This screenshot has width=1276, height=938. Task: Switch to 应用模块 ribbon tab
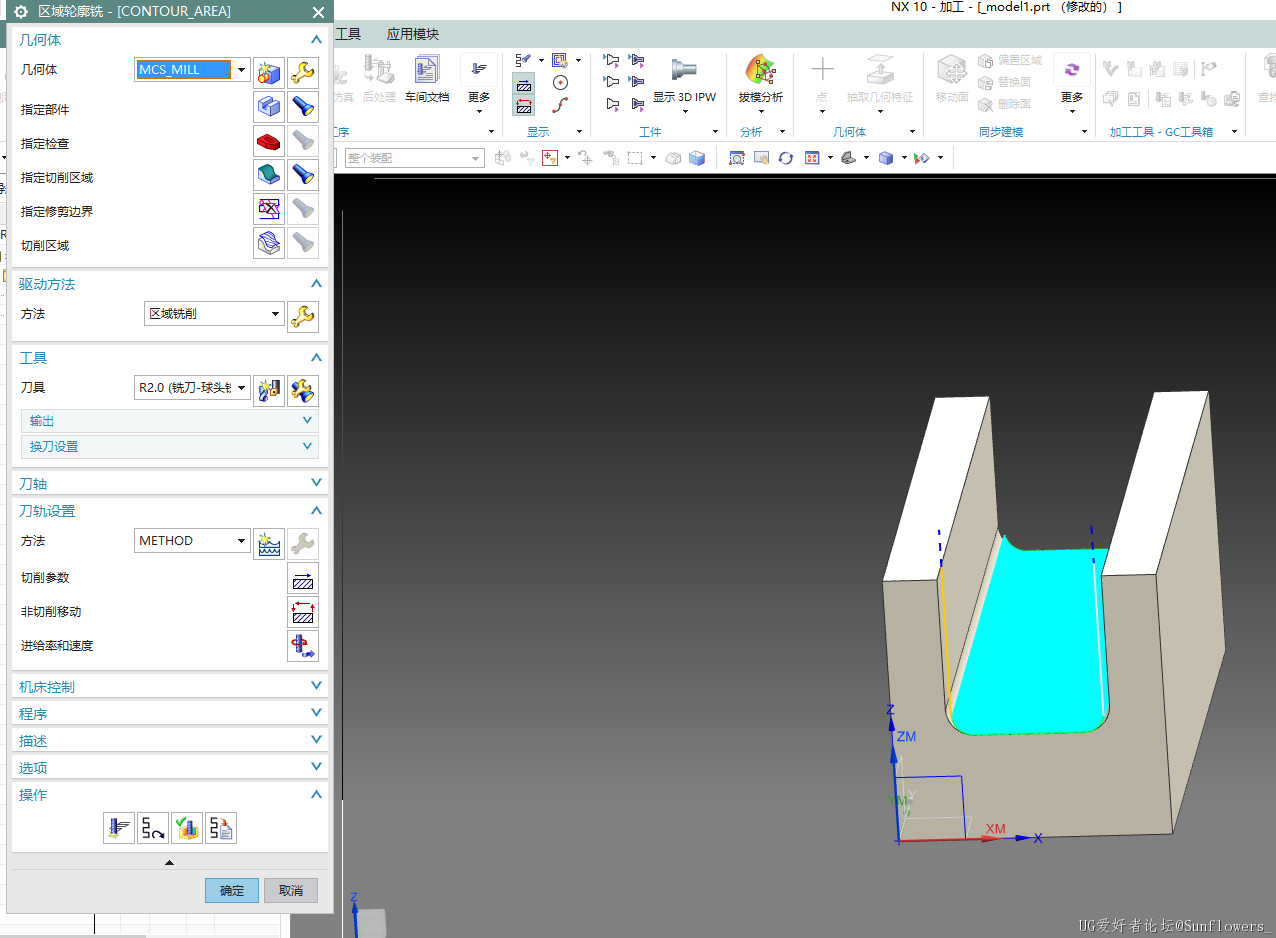pyautogui.click(x=413, y=34)
